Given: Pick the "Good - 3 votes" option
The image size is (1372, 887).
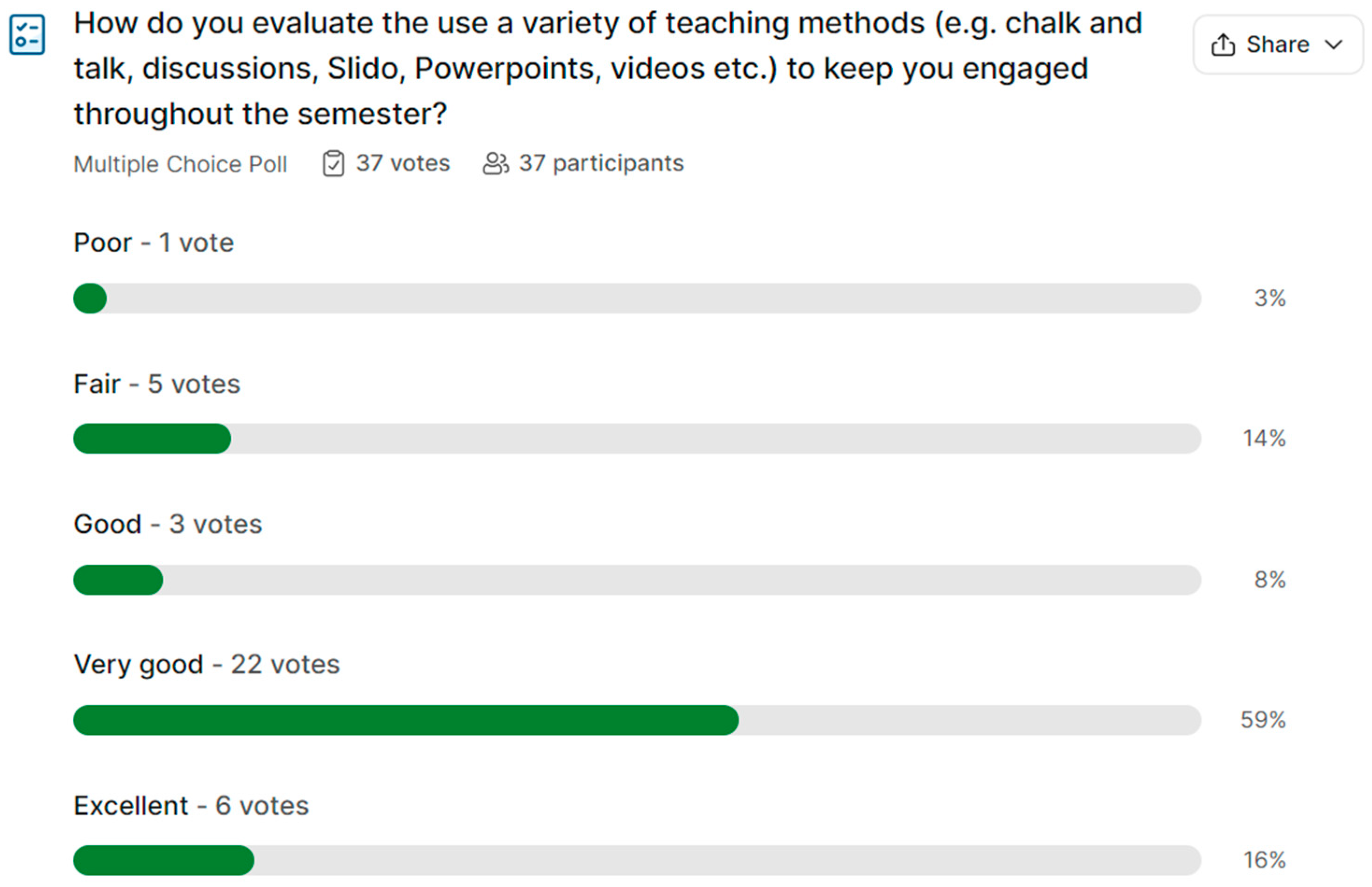Looking at the screenshot, I should coord(168,524).
